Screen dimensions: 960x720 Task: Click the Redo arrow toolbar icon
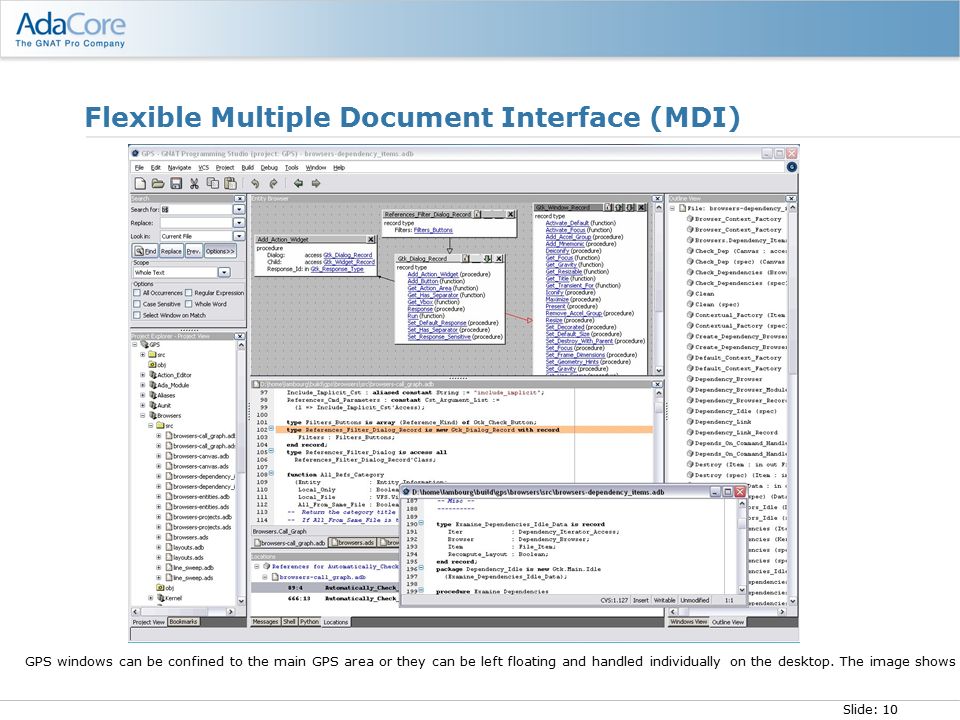point(273,183)
